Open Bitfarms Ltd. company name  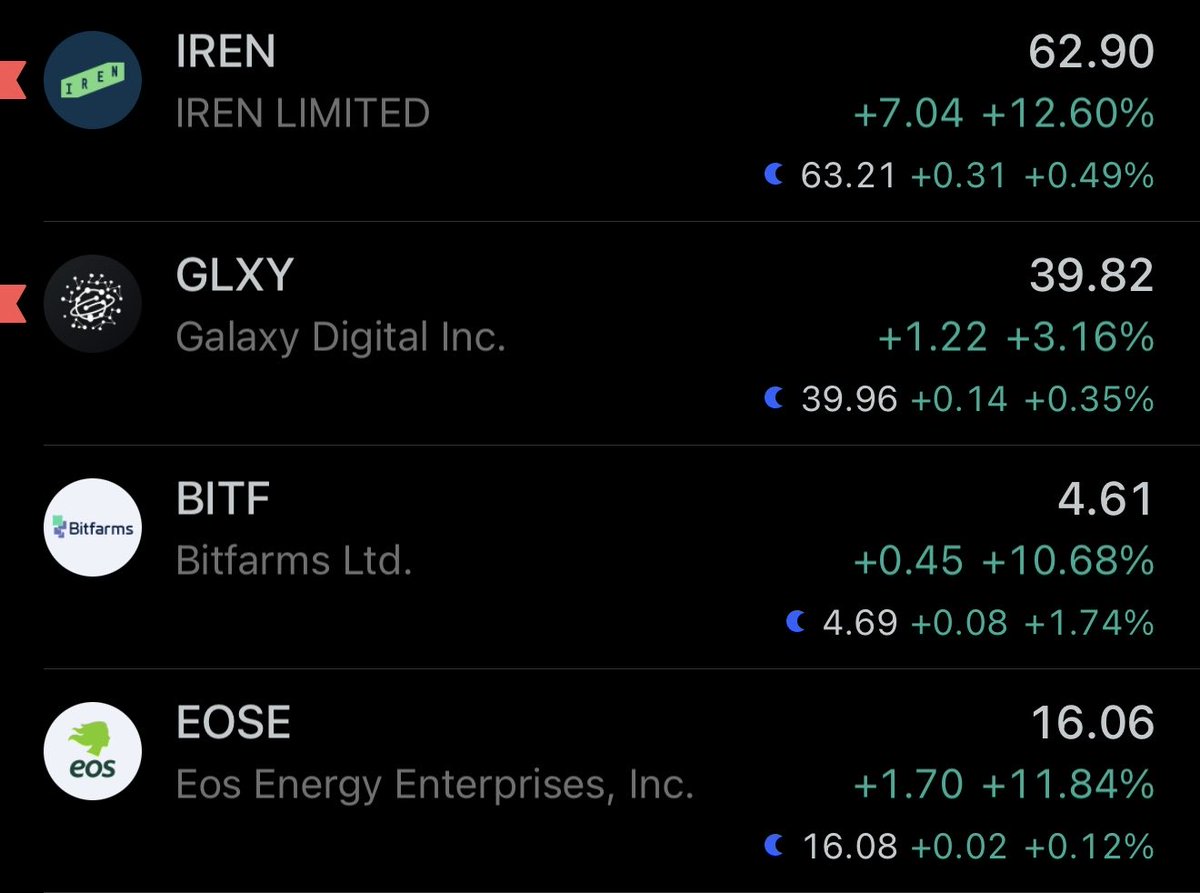294,561
